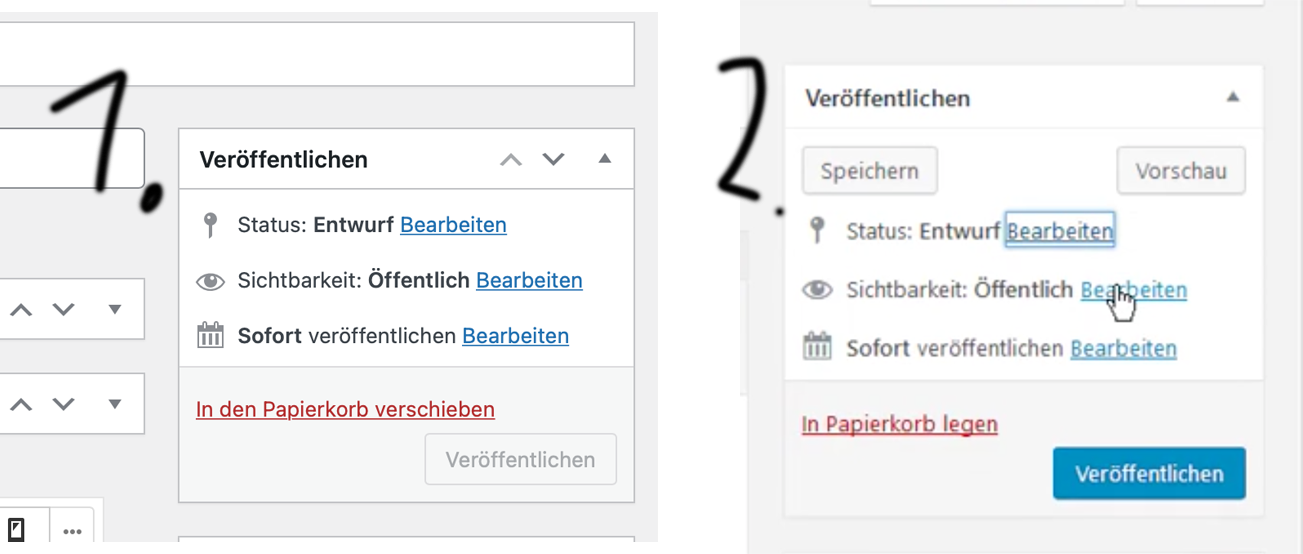The height and width of the screenshot is (554, 1303).
Task: Click Bearbeiten next to Sofort veröffentlichen, screenshot 1
Action: [515, 336]
